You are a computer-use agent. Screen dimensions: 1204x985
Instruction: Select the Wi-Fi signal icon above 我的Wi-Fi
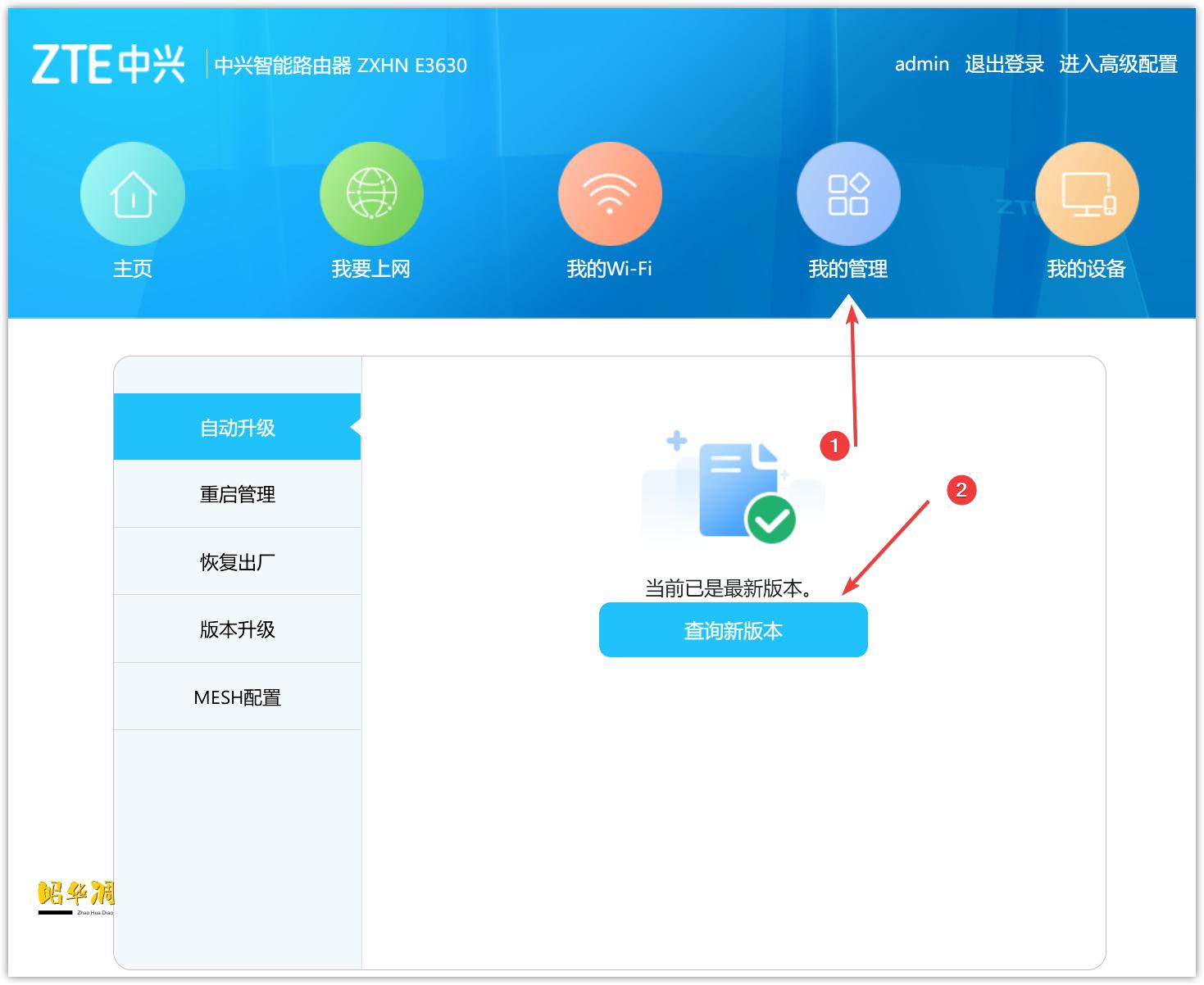[609, 193]
